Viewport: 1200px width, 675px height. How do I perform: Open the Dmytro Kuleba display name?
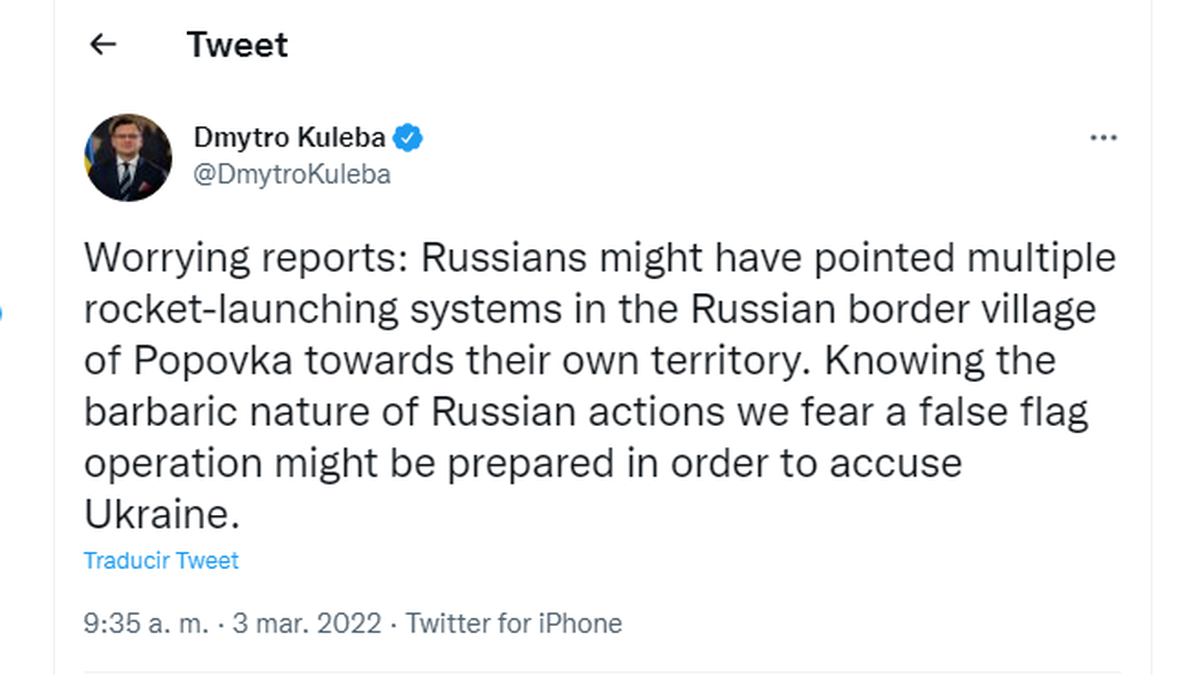tap(289, 138)
